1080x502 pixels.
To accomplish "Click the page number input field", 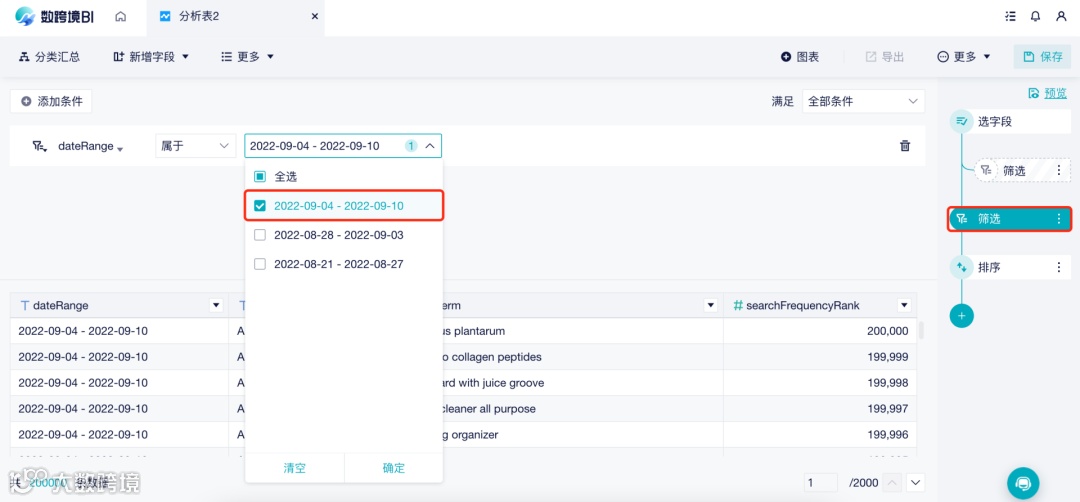I will click(820, 483).
